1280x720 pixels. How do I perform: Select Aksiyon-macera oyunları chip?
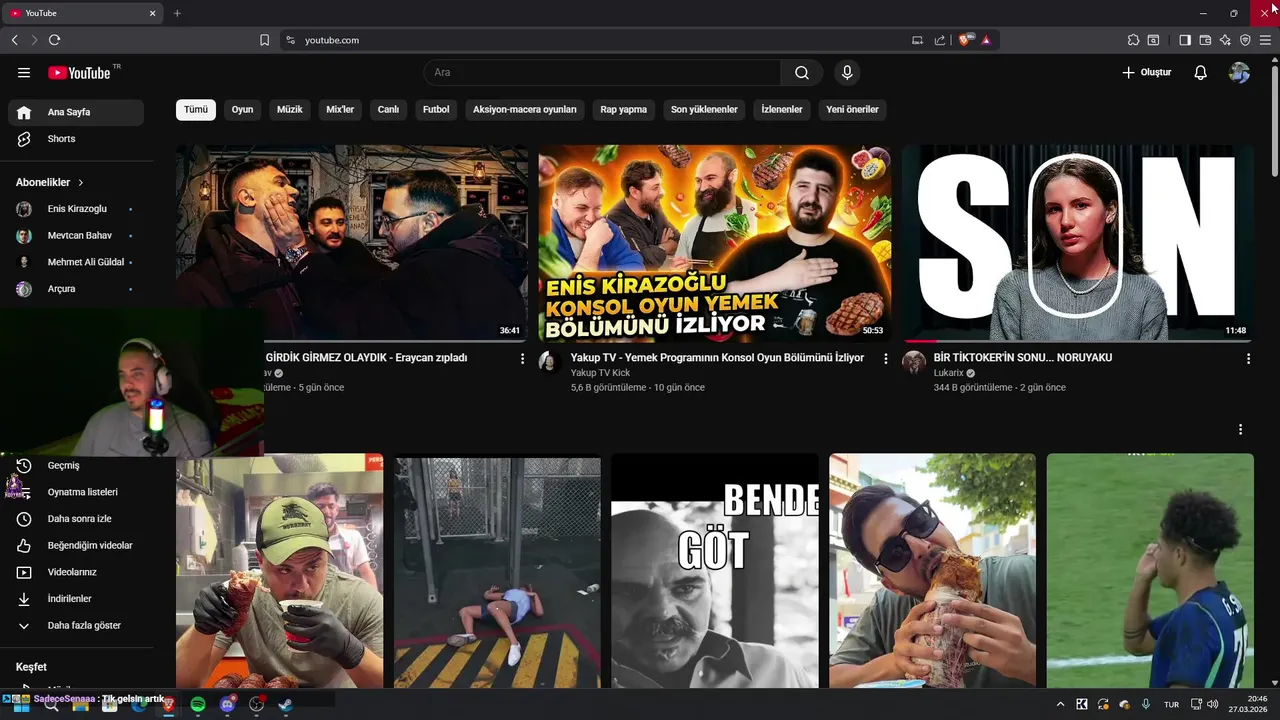tap(525, 110)
